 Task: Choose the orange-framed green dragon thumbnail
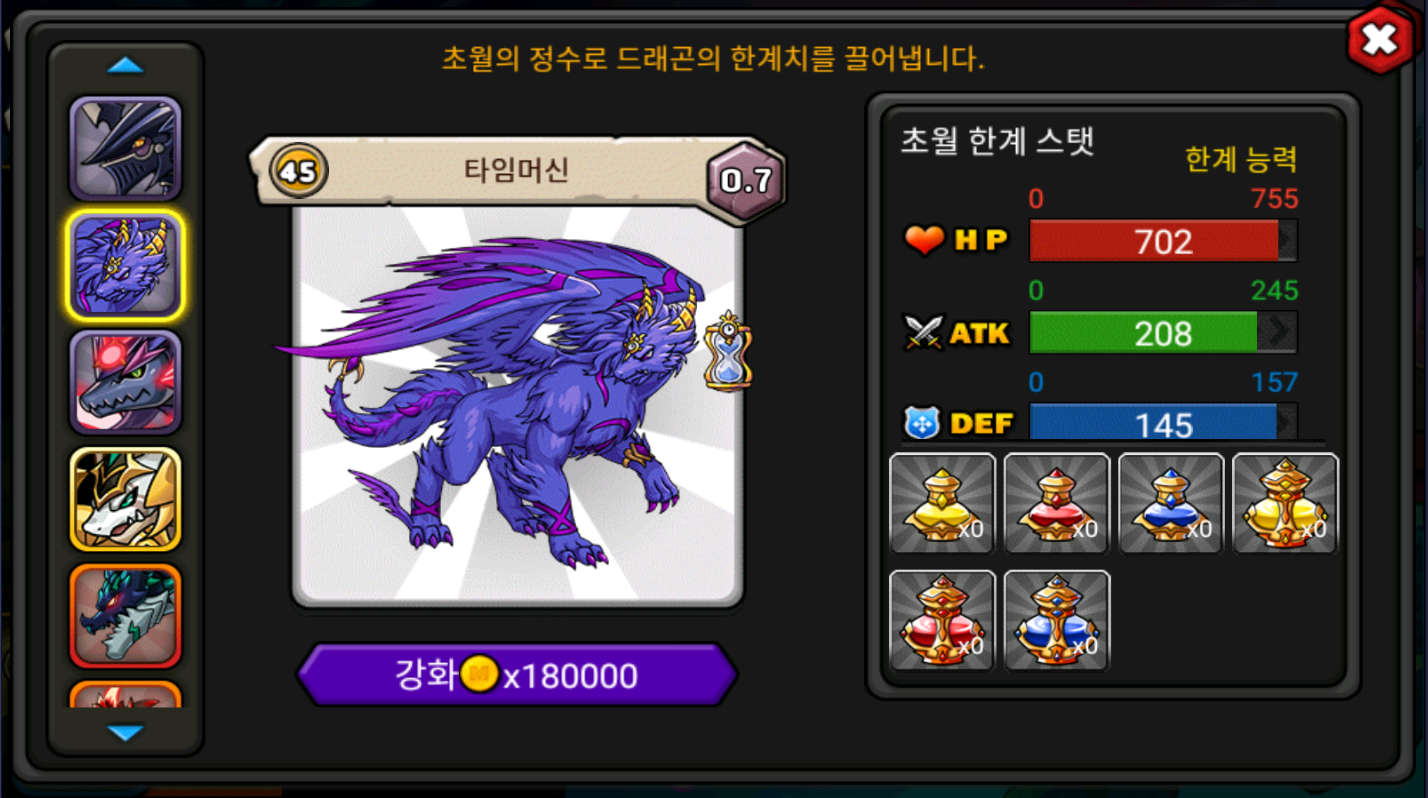pos(125,616)
